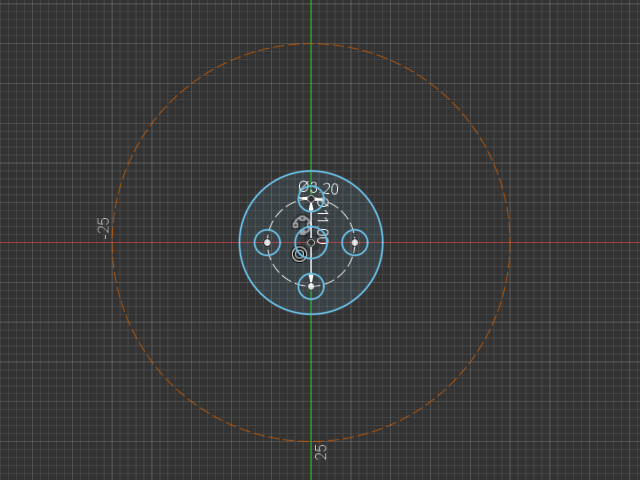Select the concentric constraint icon

tap(300, 254)
